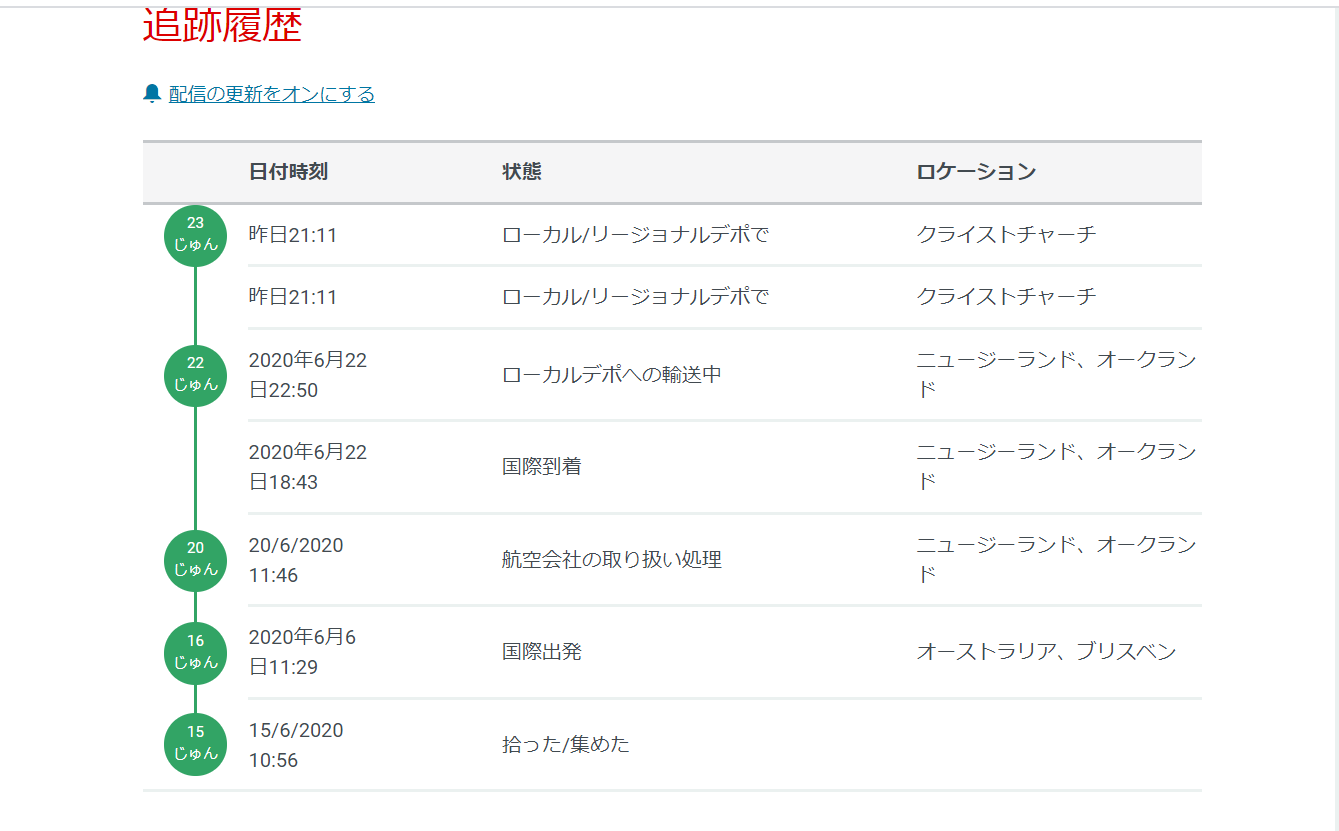The width and height of the screenshot is (1339, 831).
Task: Click the オーストラリア、ブリスベン location text
Action: (x=1046, y=652)
